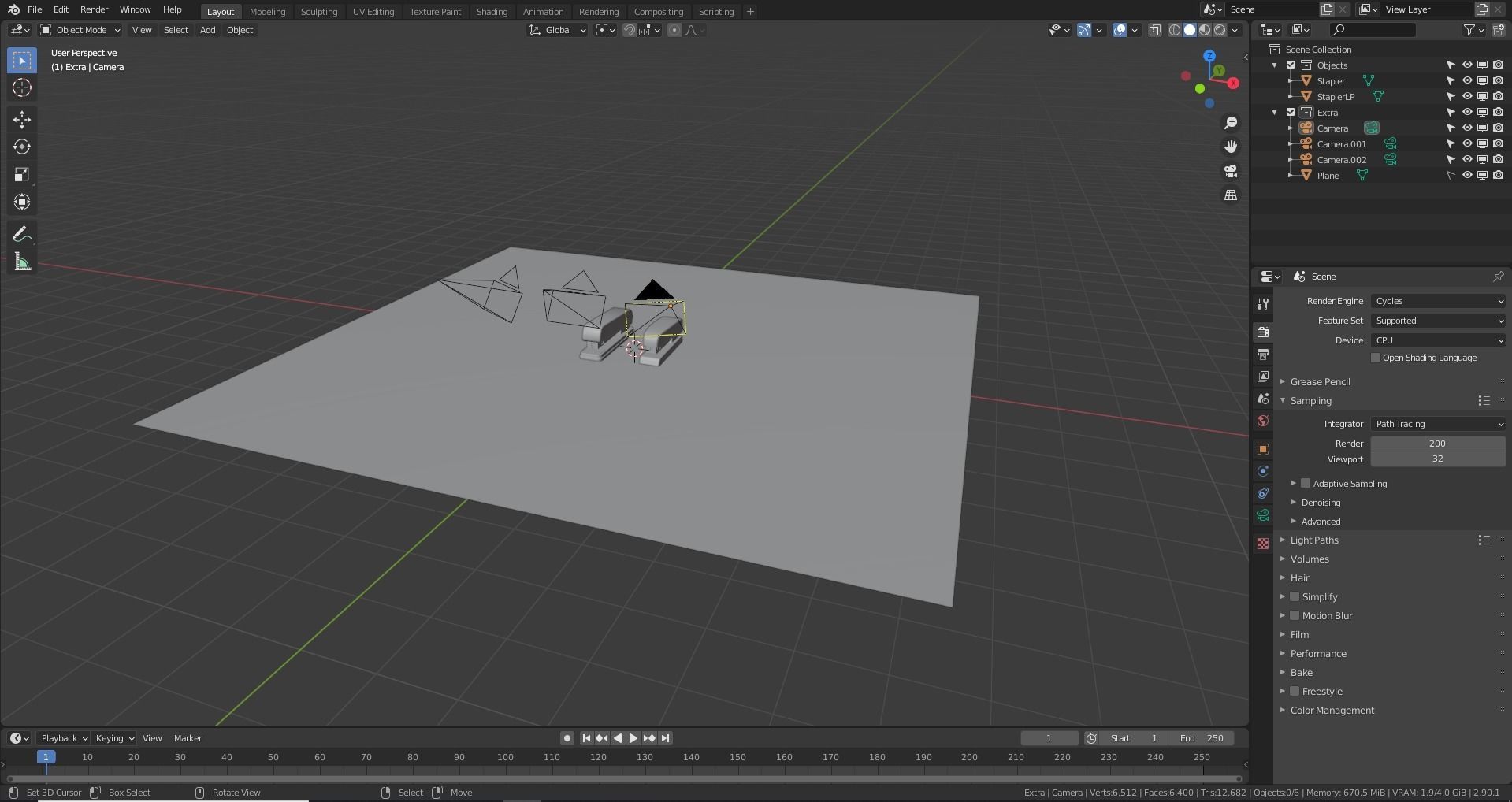Screen dimensions: 1512x802
Task: Enable Open Shading Language checkbox
Action: click(1376, 358)
